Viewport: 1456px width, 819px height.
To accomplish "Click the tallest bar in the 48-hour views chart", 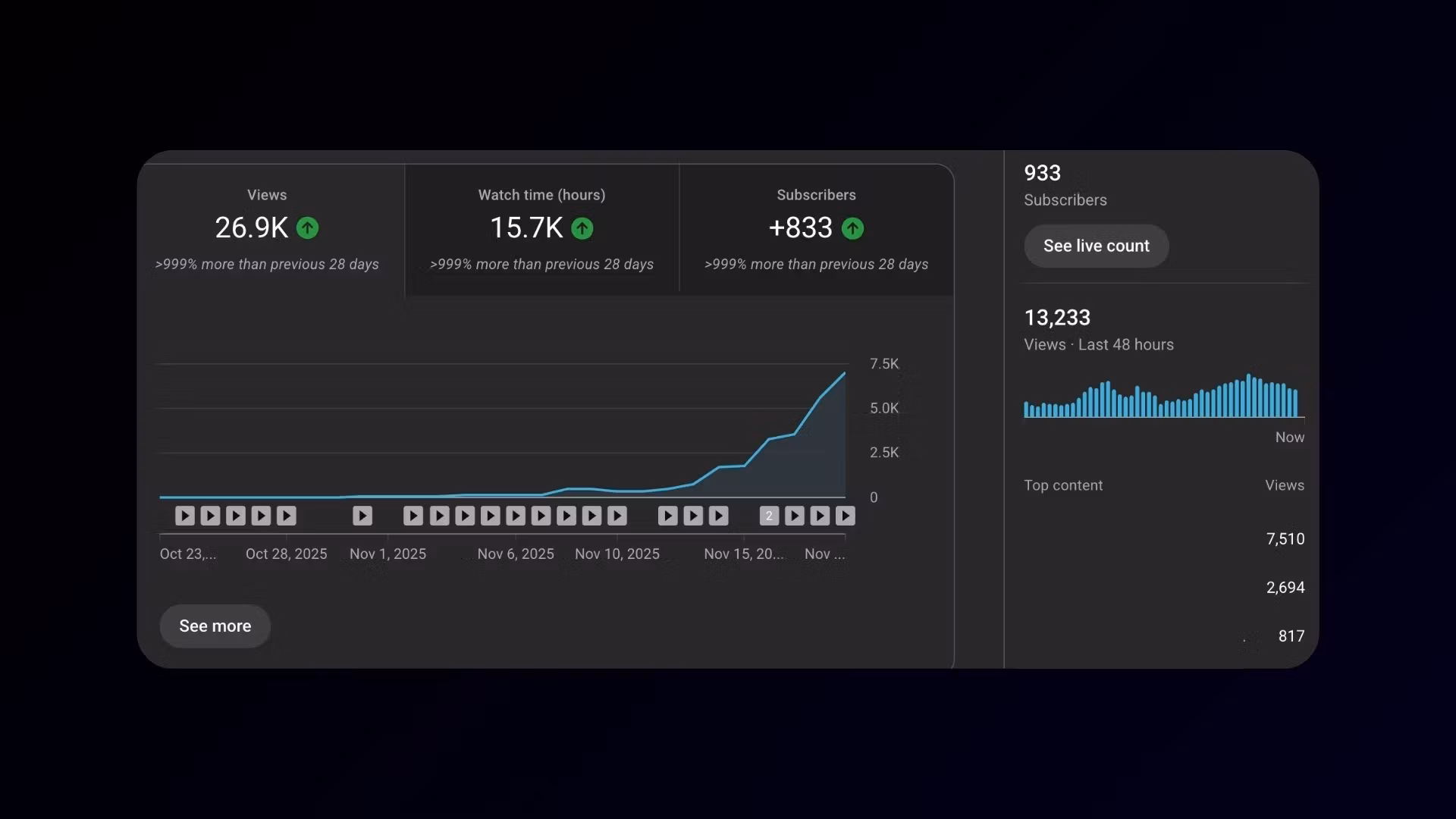I will (x=1248, y=396).
